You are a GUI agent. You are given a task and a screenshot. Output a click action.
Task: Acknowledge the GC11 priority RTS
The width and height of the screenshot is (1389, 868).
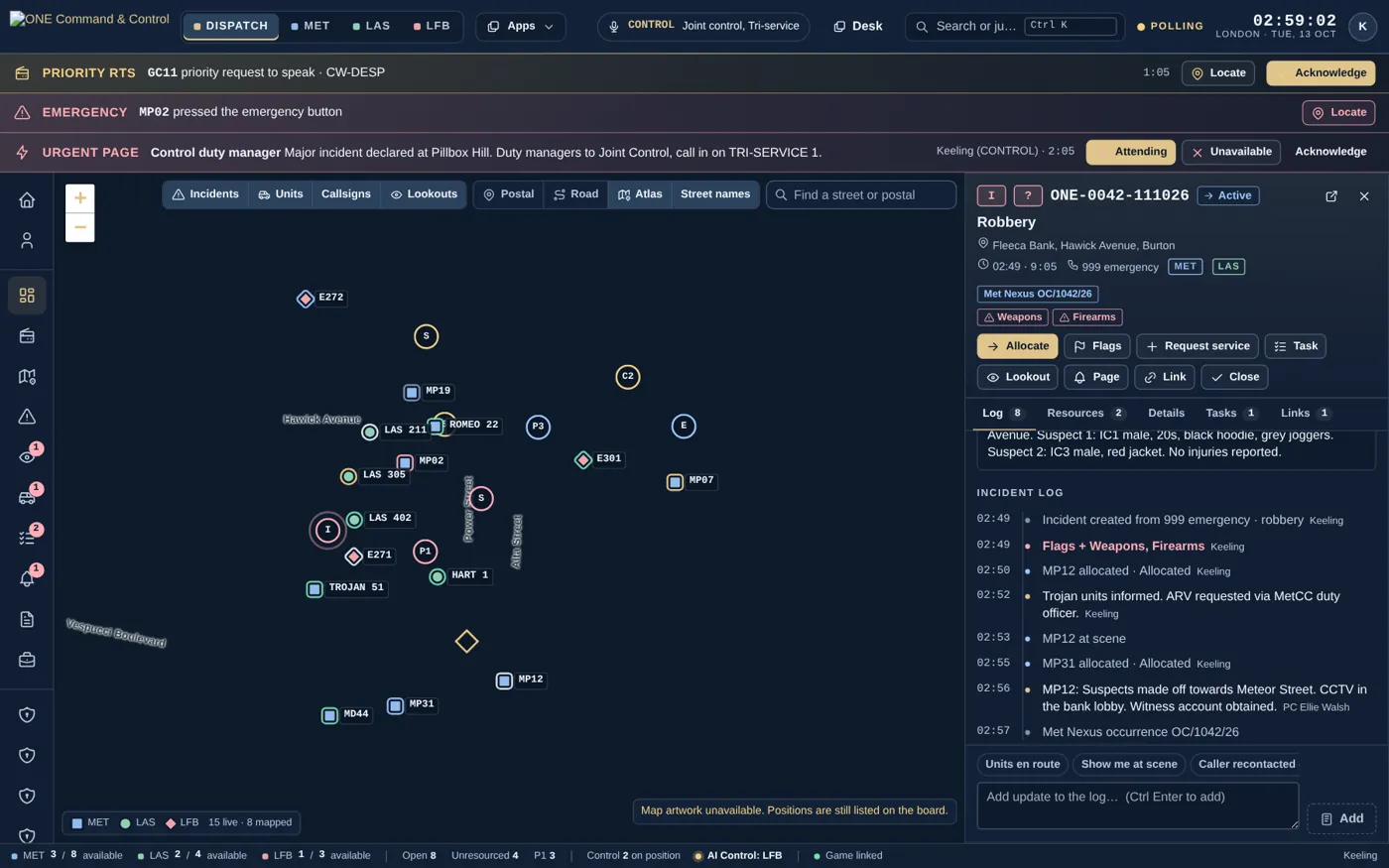coord(1321,73)
